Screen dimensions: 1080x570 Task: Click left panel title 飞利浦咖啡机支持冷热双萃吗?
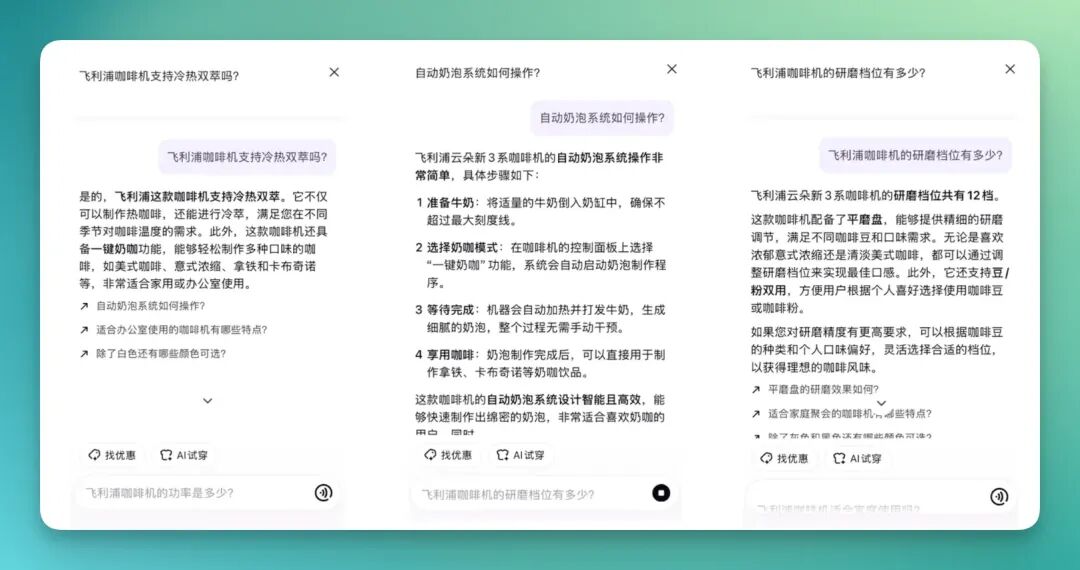tap(159, 76)
